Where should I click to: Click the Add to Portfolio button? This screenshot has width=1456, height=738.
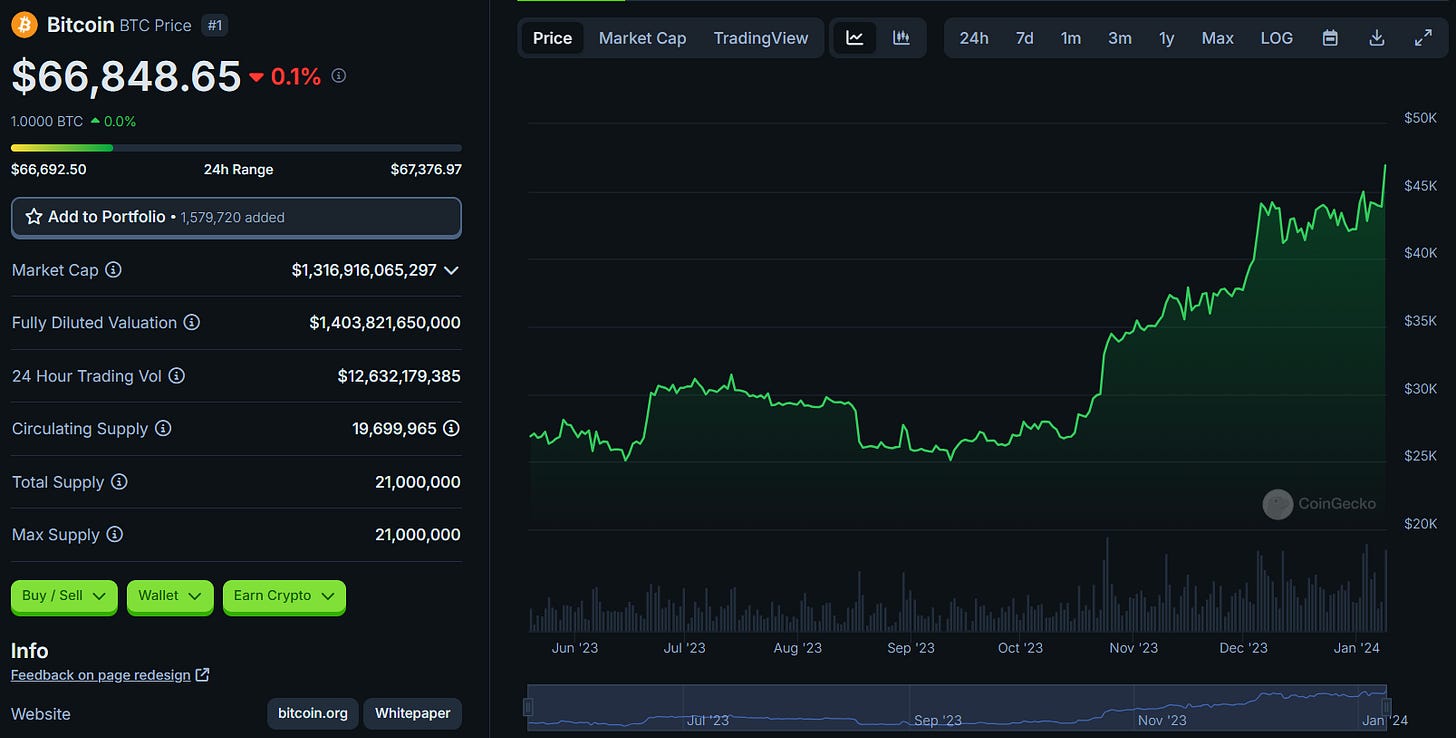pyautogui.click(x=236, y=217)
